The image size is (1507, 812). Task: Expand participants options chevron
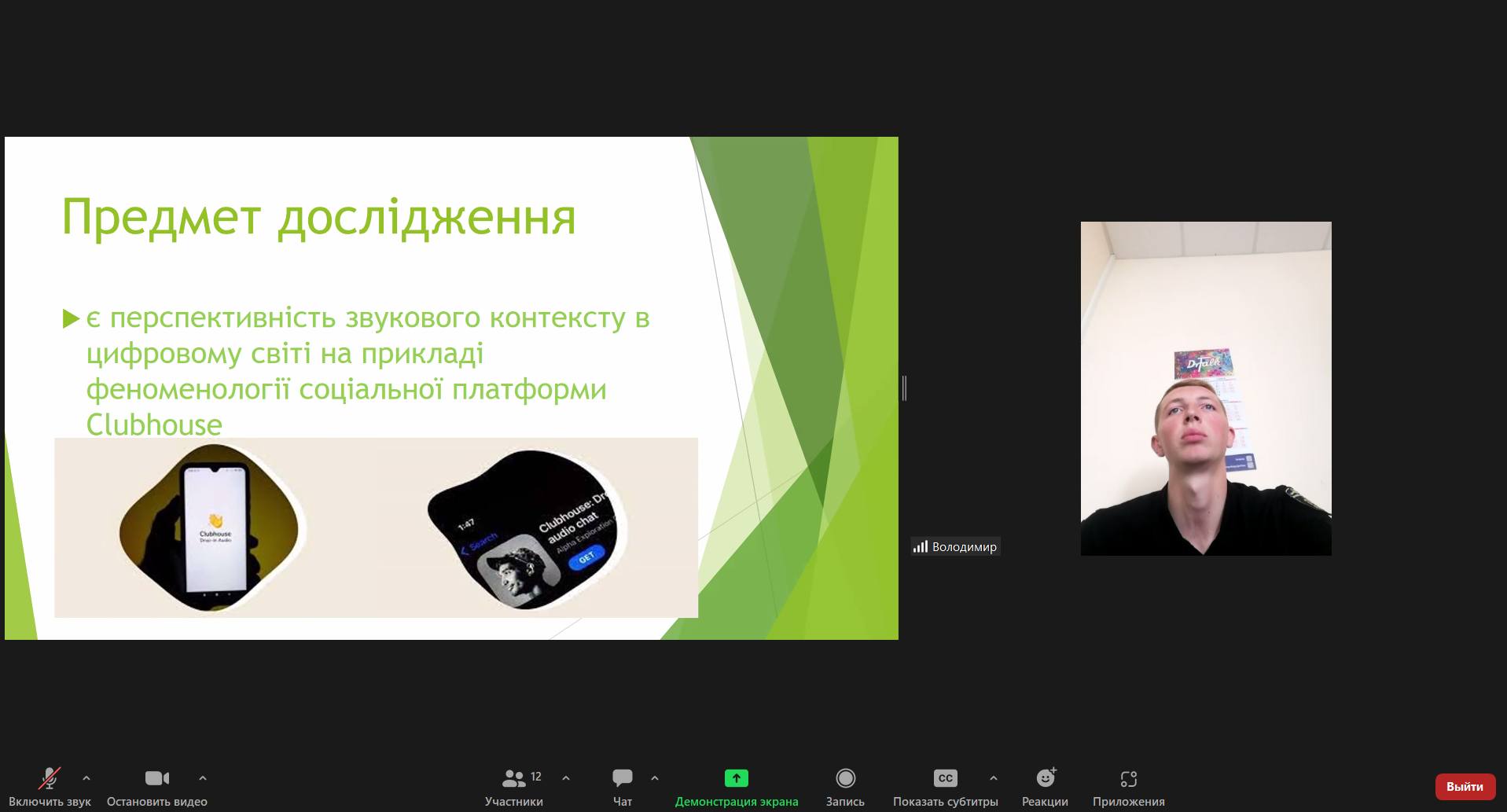[x=566, y=778]
